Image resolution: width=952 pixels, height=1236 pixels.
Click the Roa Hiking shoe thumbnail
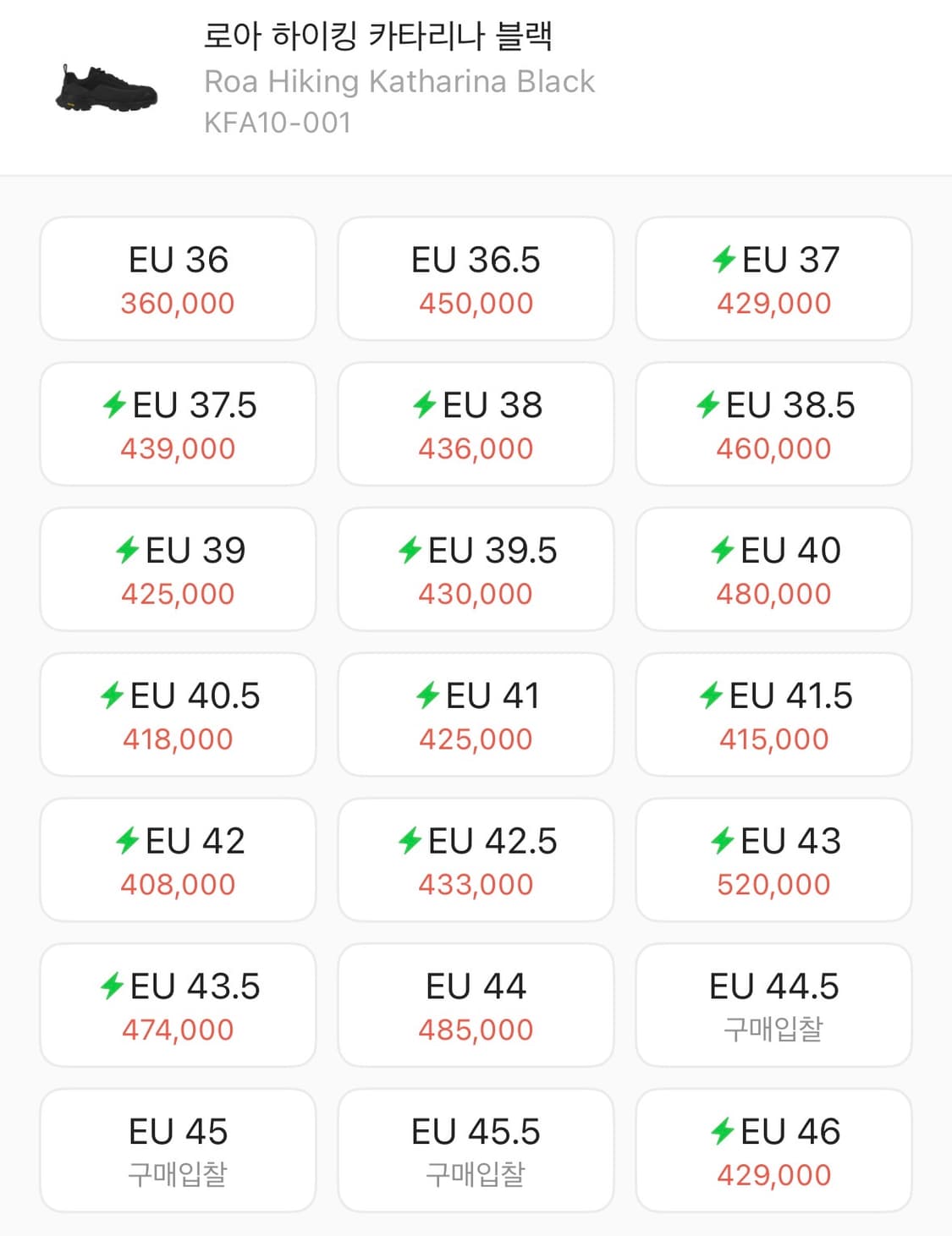(x=107, y=87)
